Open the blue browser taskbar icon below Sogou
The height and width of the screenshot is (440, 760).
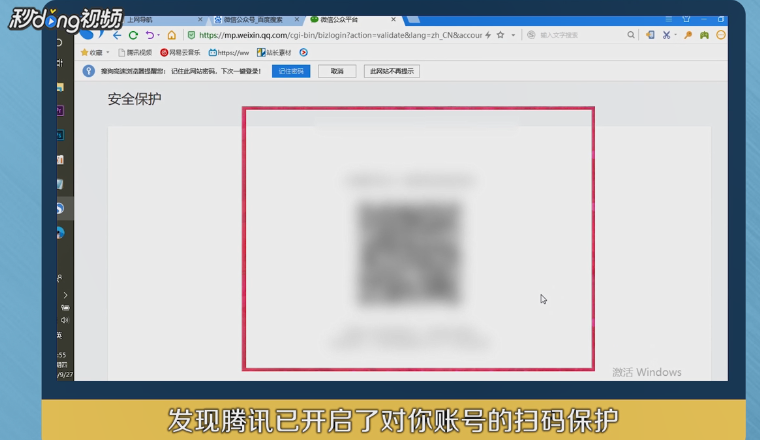coord(61,233)
